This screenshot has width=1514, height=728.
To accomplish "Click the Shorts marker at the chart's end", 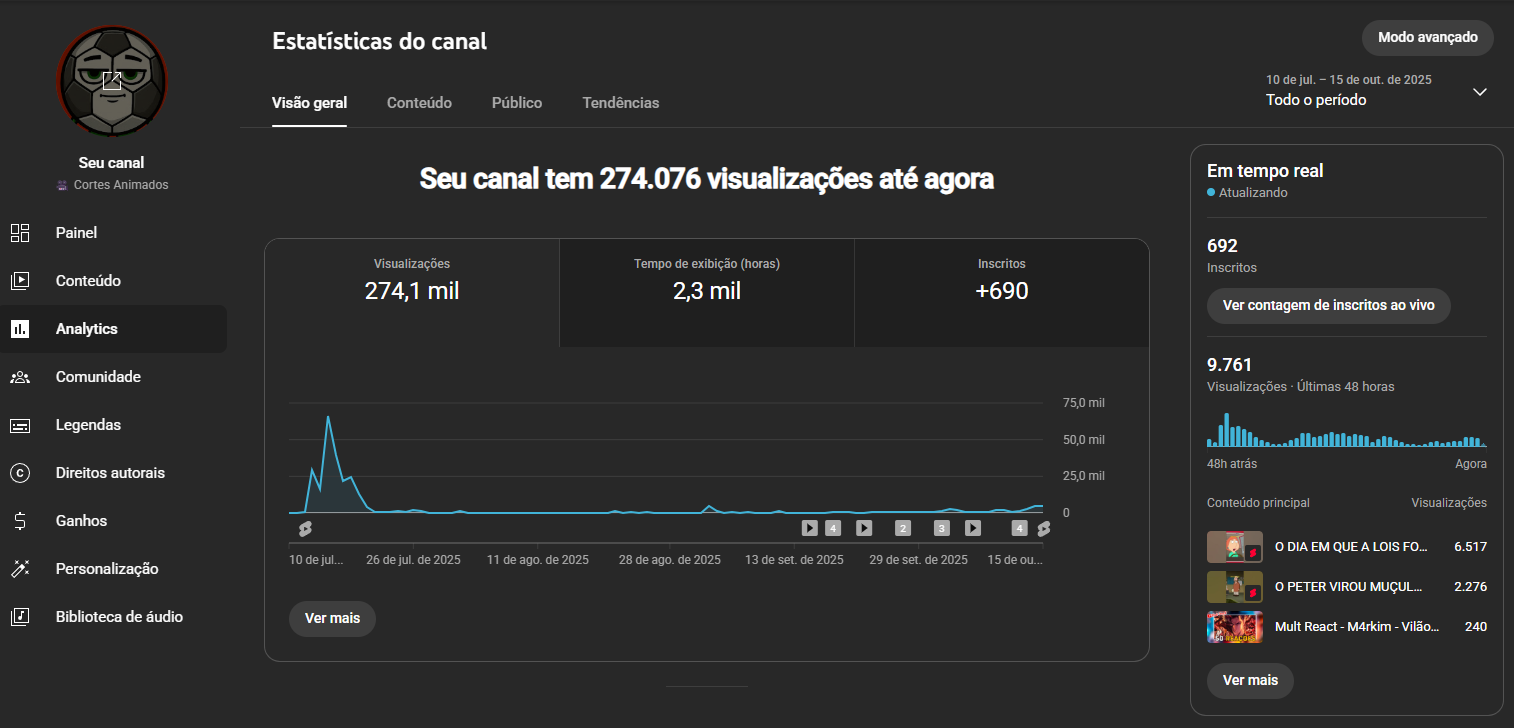I will [1043, 528].
